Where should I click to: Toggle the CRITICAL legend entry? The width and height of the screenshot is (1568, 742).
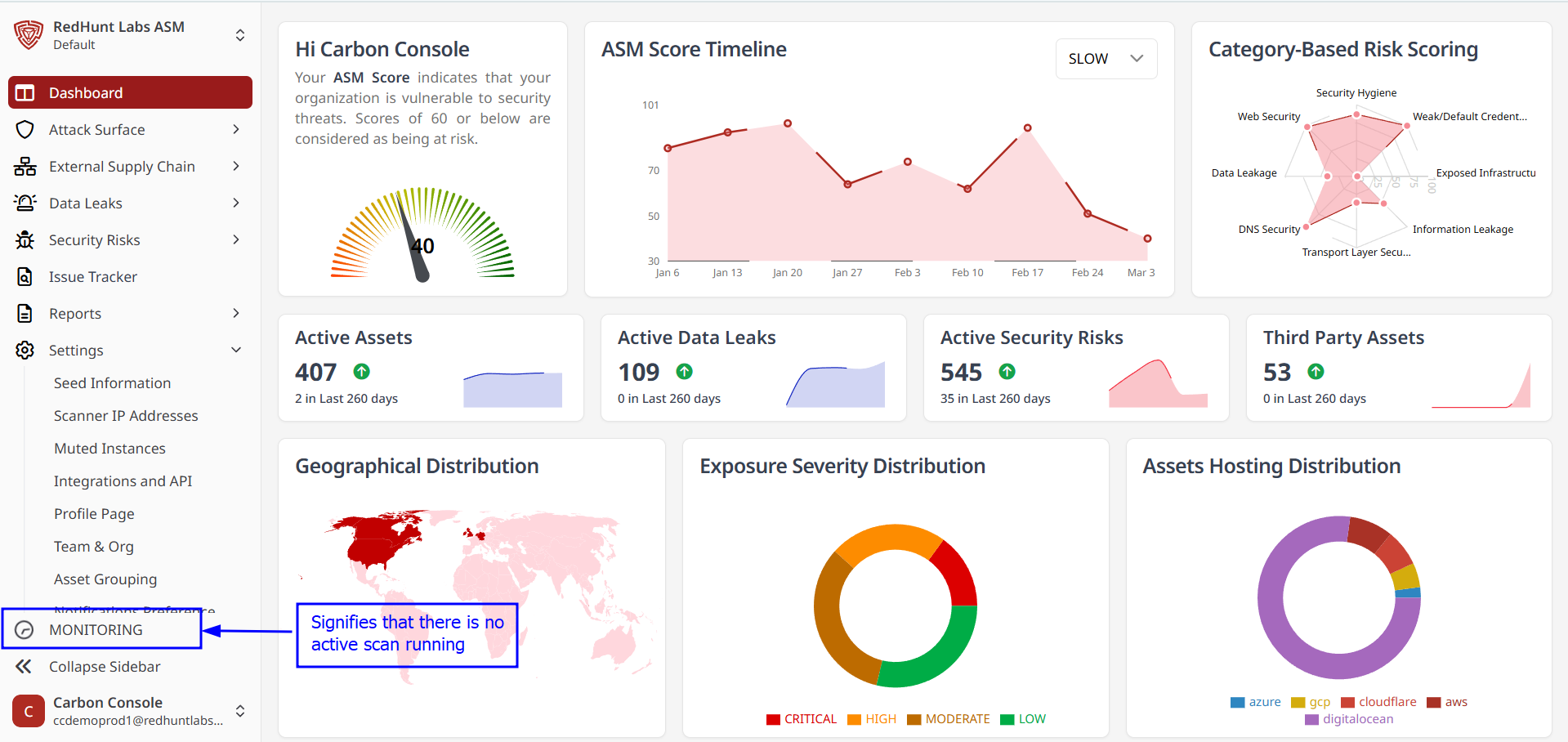click(802, 719)
